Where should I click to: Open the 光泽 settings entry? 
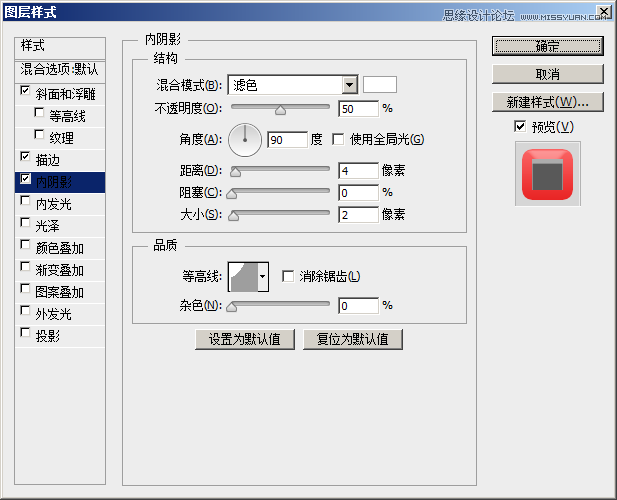(48, 226)
